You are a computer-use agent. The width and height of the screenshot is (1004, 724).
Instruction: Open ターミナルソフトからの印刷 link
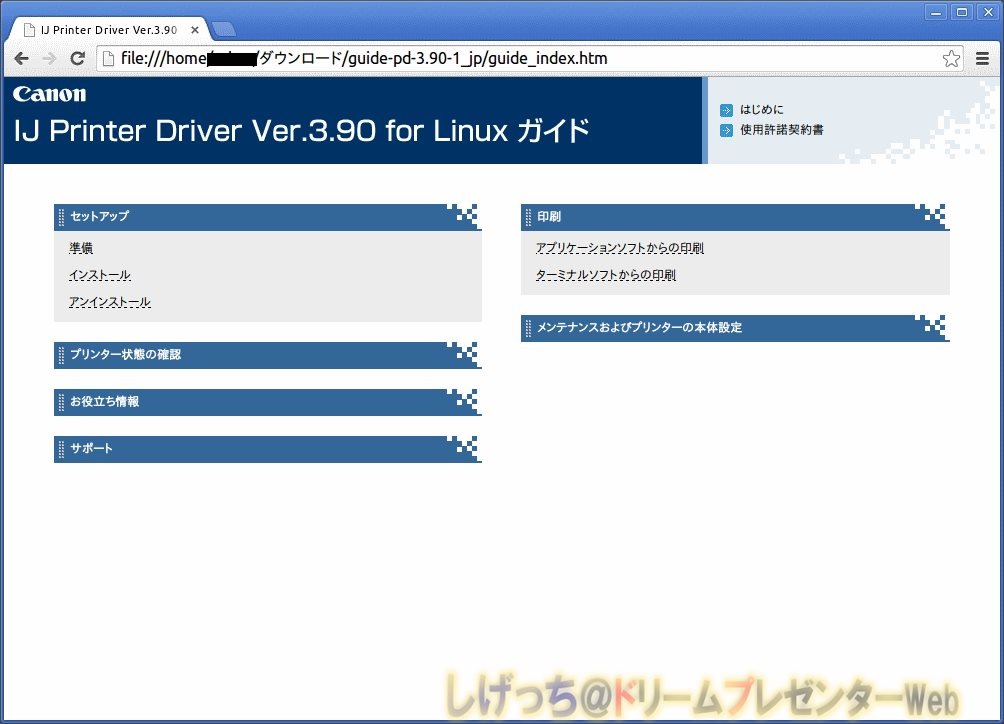click(606, 275)
